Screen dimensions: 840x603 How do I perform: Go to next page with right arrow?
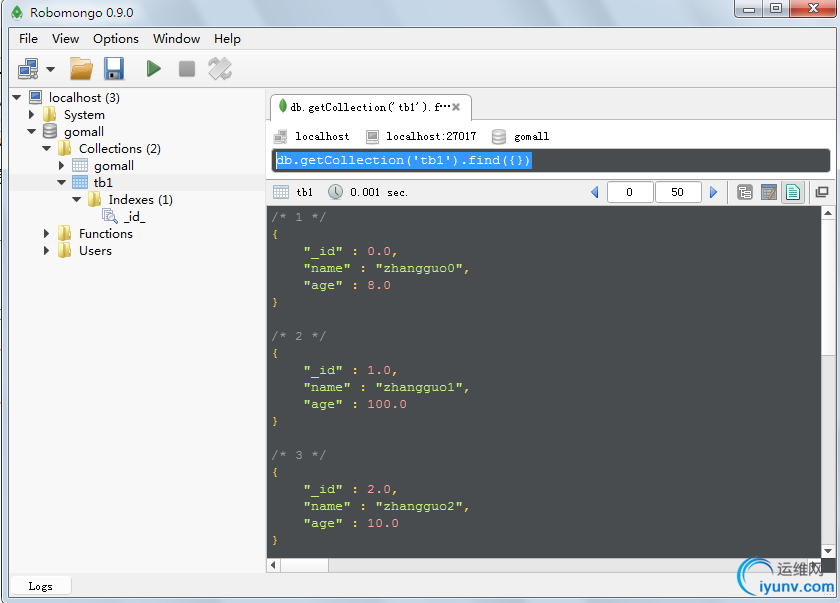pyautogui.click(x=713, y=192)
